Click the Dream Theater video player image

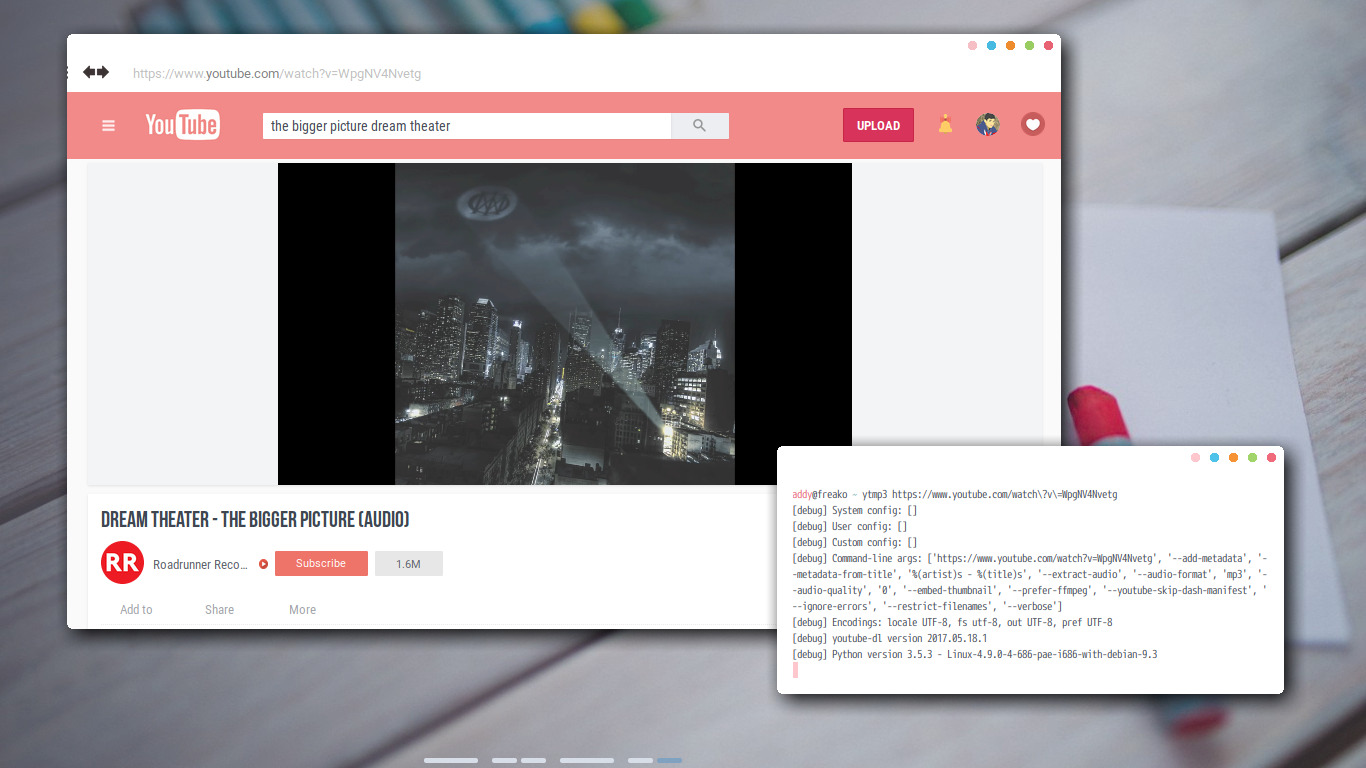pyautogui.click(x=565, y=324)
